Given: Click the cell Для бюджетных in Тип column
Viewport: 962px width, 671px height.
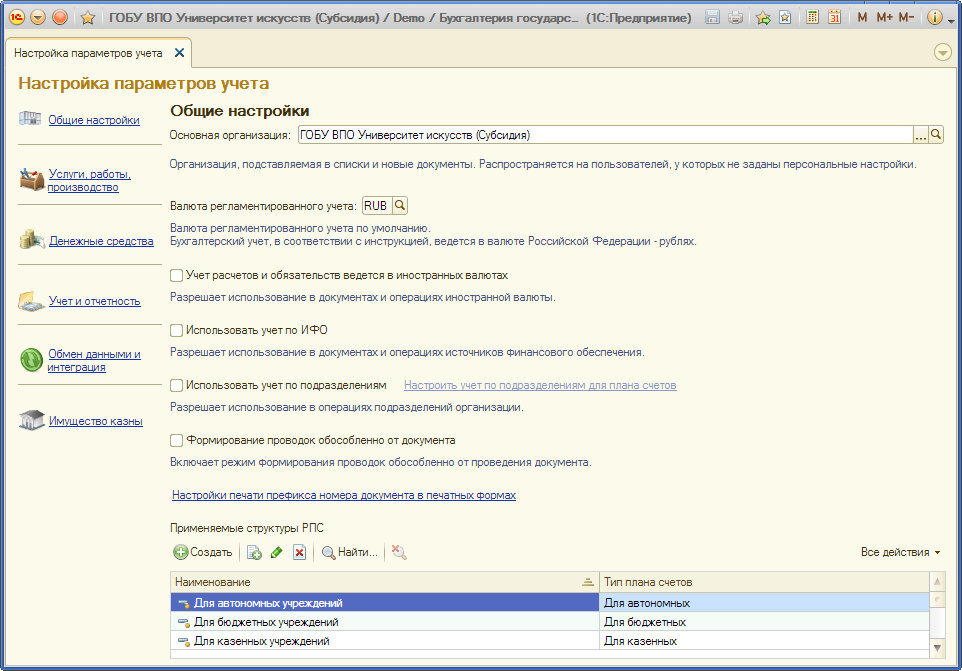Looking at the screenshot, I should pyautogui.click(x=764, y=622).
